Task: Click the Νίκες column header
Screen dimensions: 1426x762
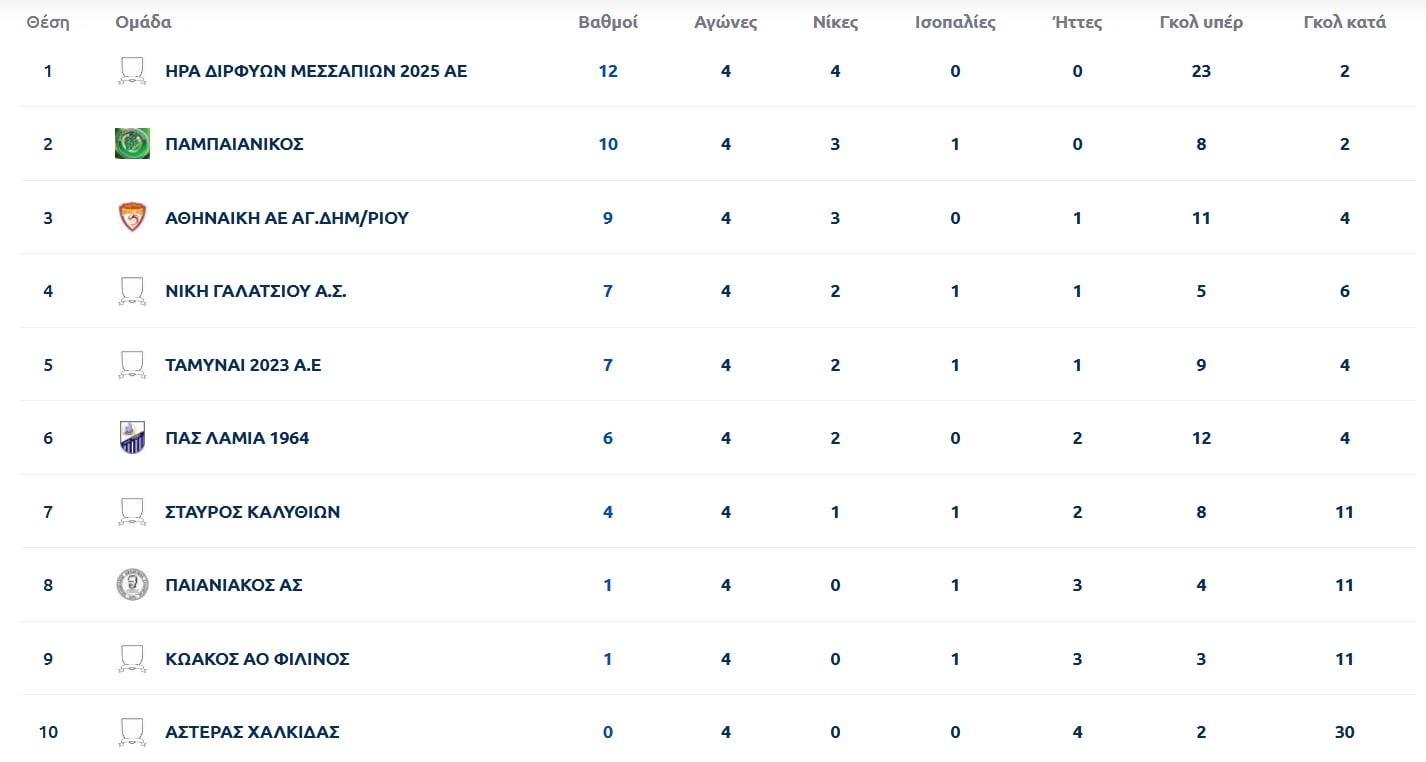Action: [836, 22]
